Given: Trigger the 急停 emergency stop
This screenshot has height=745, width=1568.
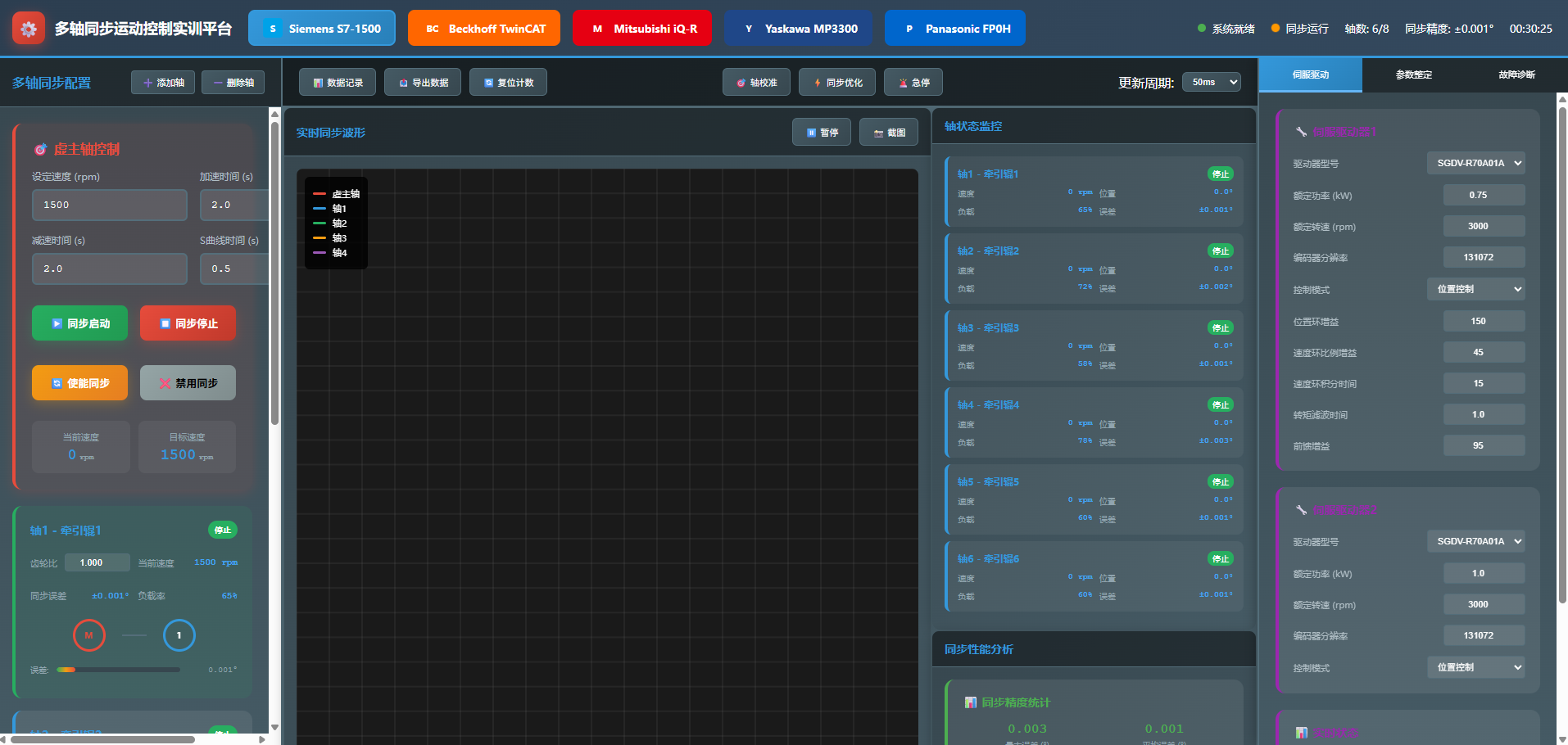Looking at the screenshot, I should pos(913,83).
